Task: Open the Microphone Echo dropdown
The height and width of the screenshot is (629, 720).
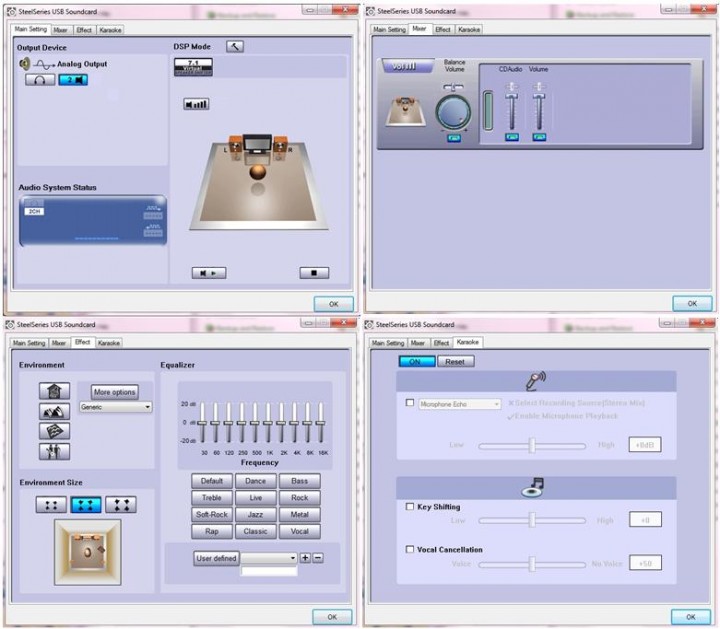Action: [x=459, y=404]
